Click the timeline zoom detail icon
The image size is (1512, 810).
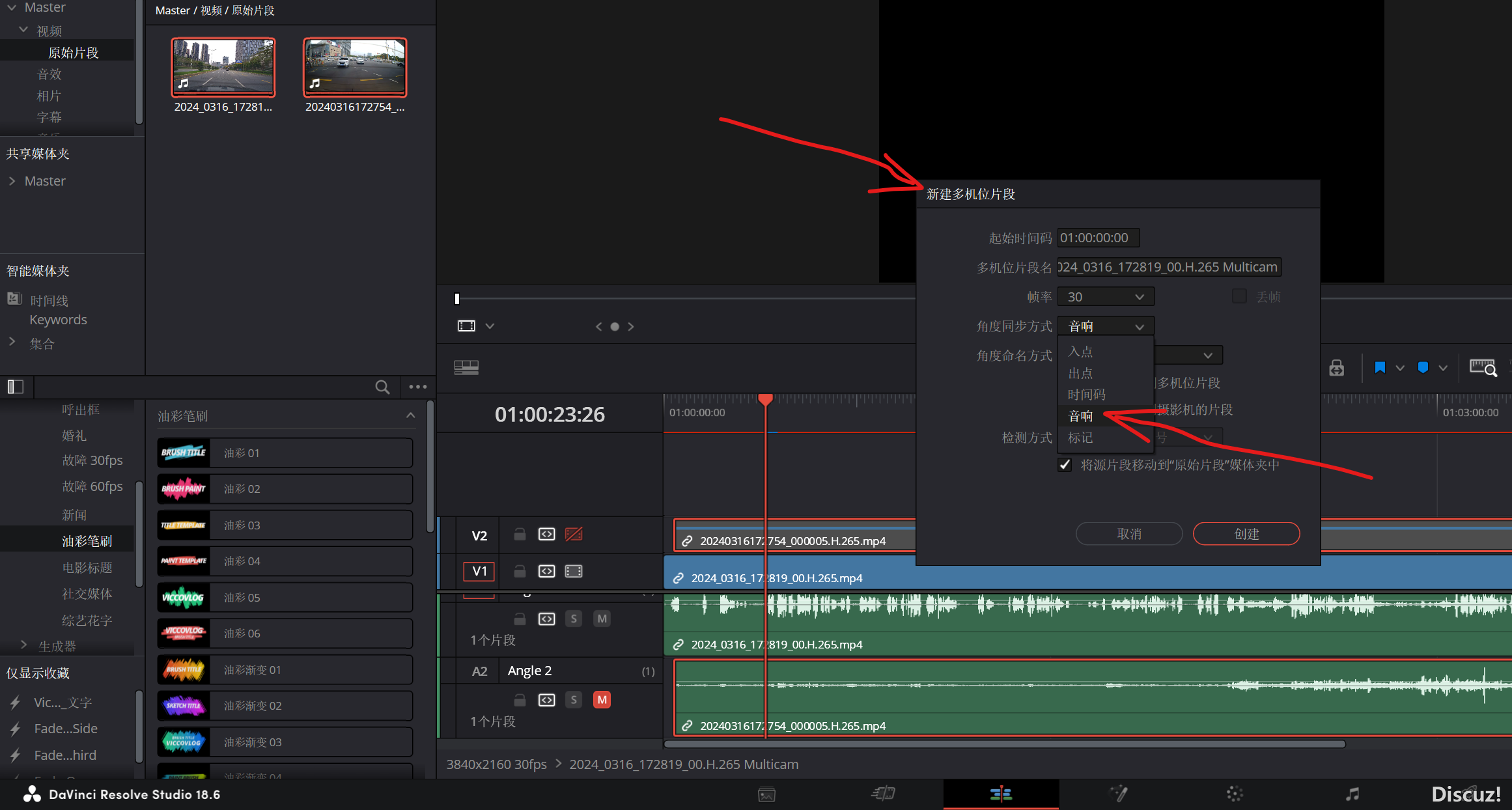(x=1483, y=368)
